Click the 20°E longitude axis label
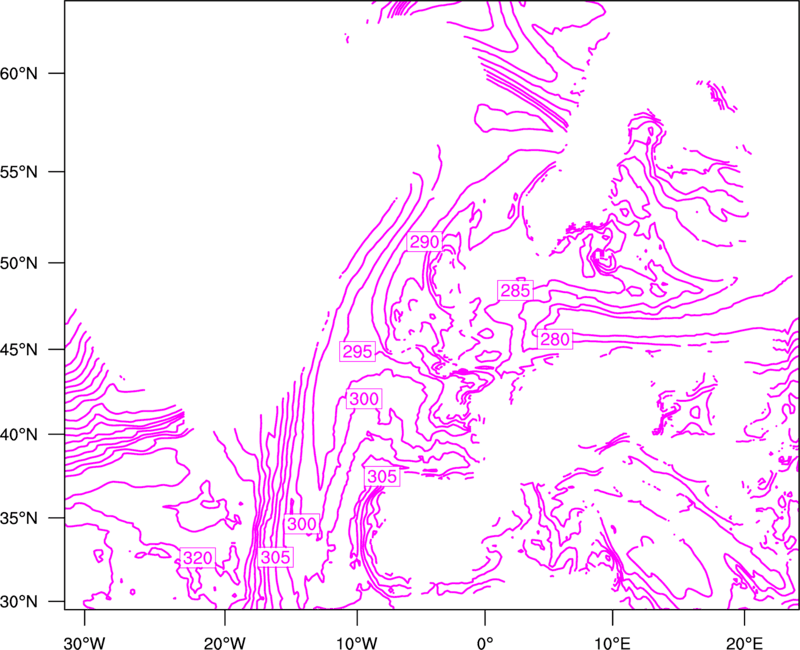The image size is (800, 650). 744,643
